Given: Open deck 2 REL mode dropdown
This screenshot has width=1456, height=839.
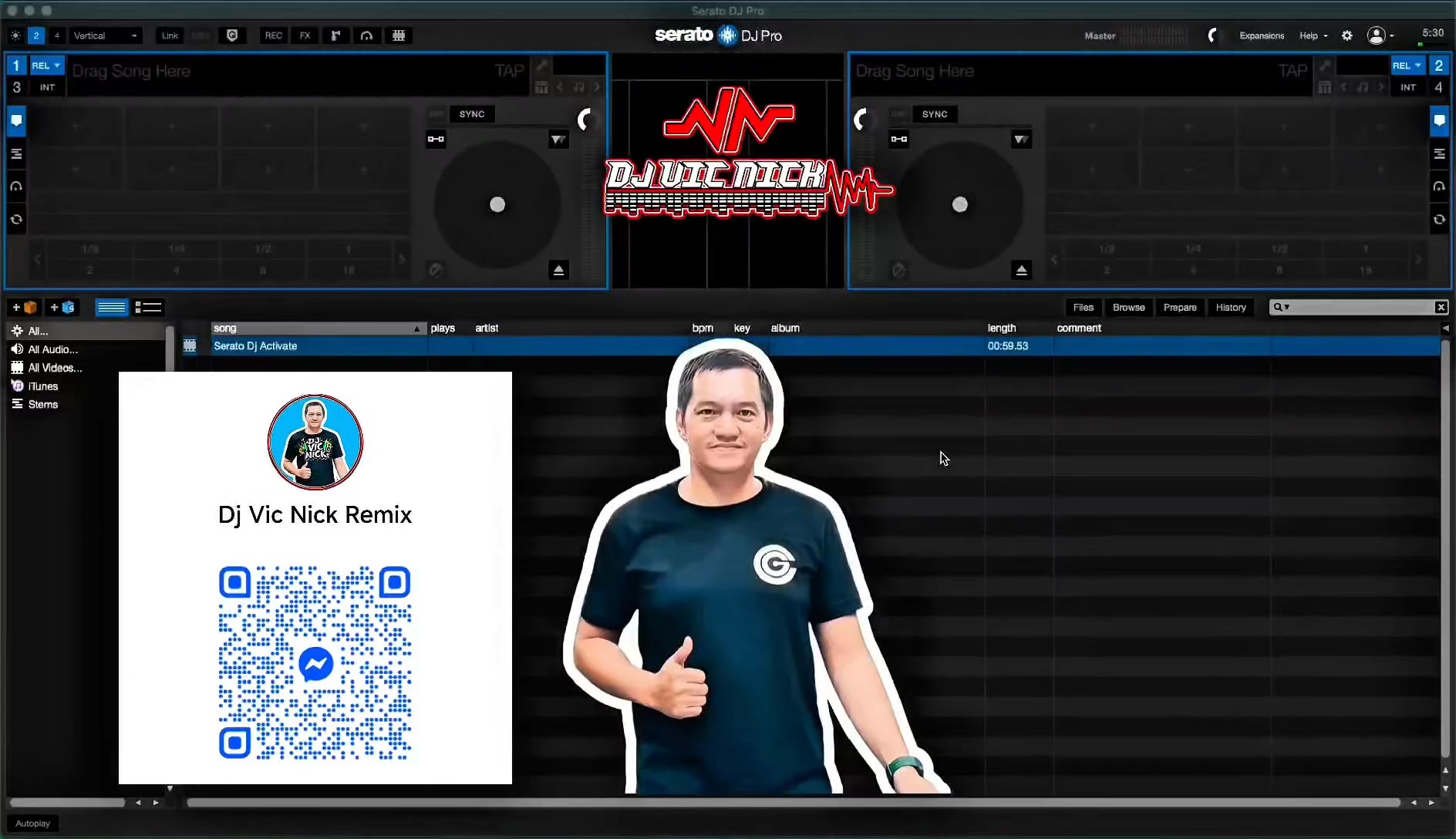Looking at the screenshot, I should coord(1407,66).
